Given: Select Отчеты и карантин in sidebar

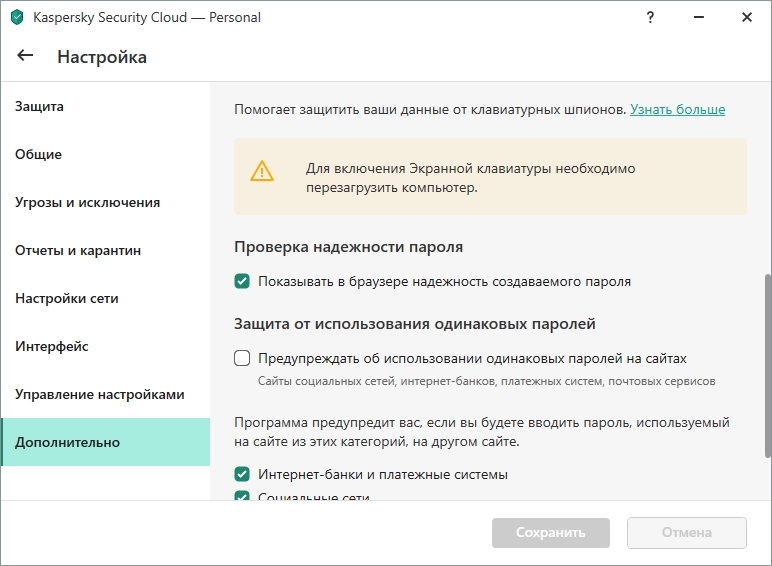Looking at the screenshot, I should click(x=105, y=250).
